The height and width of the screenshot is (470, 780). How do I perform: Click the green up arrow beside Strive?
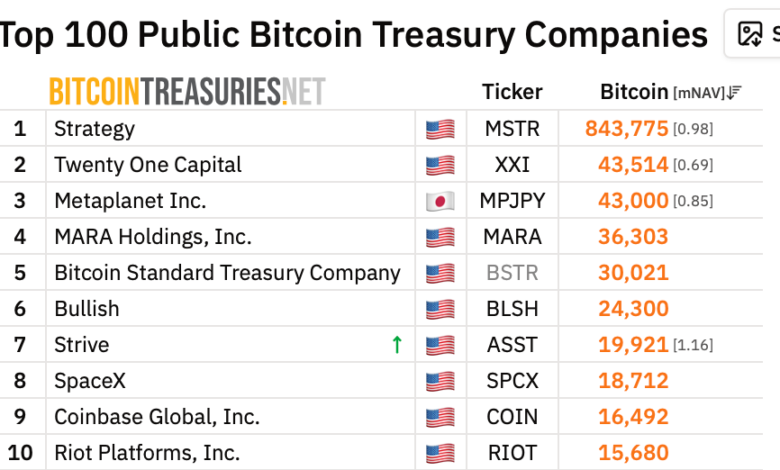click(396, 345)
